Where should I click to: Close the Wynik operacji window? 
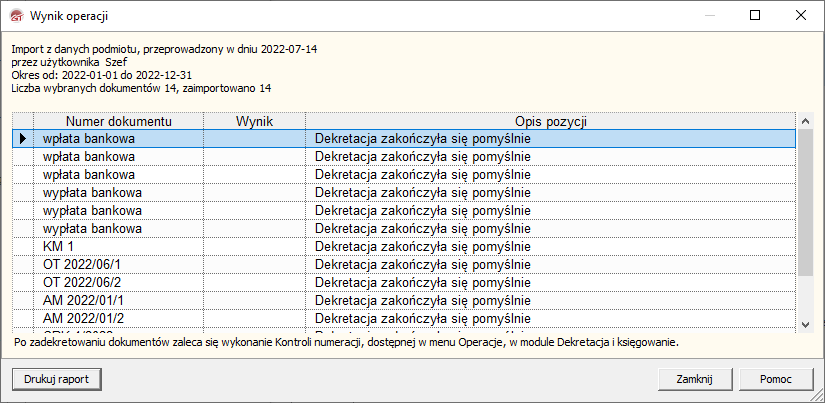[x=801, y=16]
